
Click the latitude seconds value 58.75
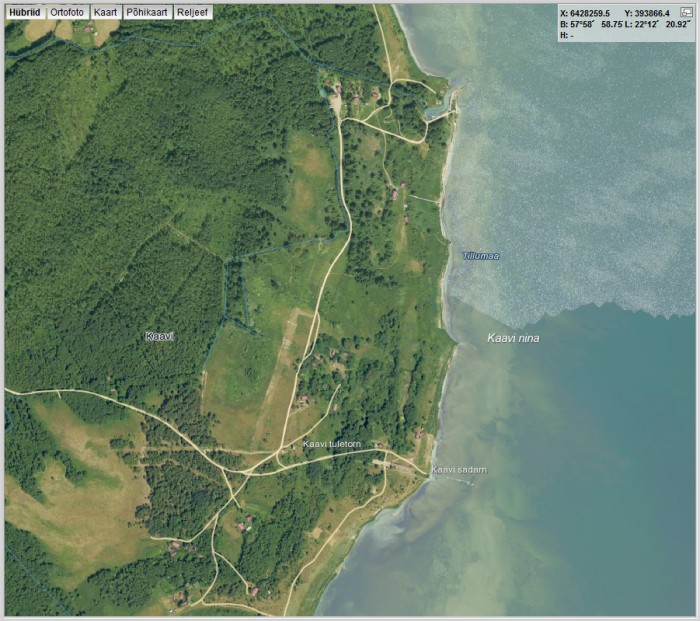coord(612,24)
